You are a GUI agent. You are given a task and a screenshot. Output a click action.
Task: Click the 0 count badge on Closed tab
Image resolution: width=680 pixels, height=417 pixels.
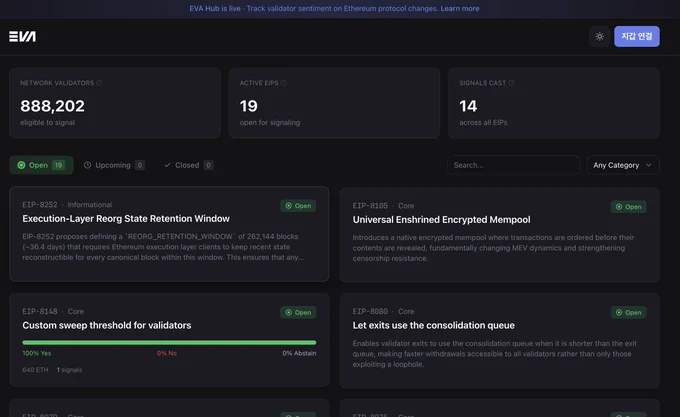208,165
